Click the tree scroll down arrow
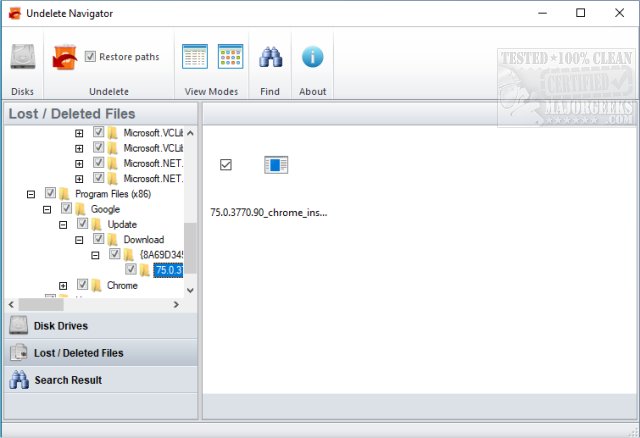 click(190, 290)
